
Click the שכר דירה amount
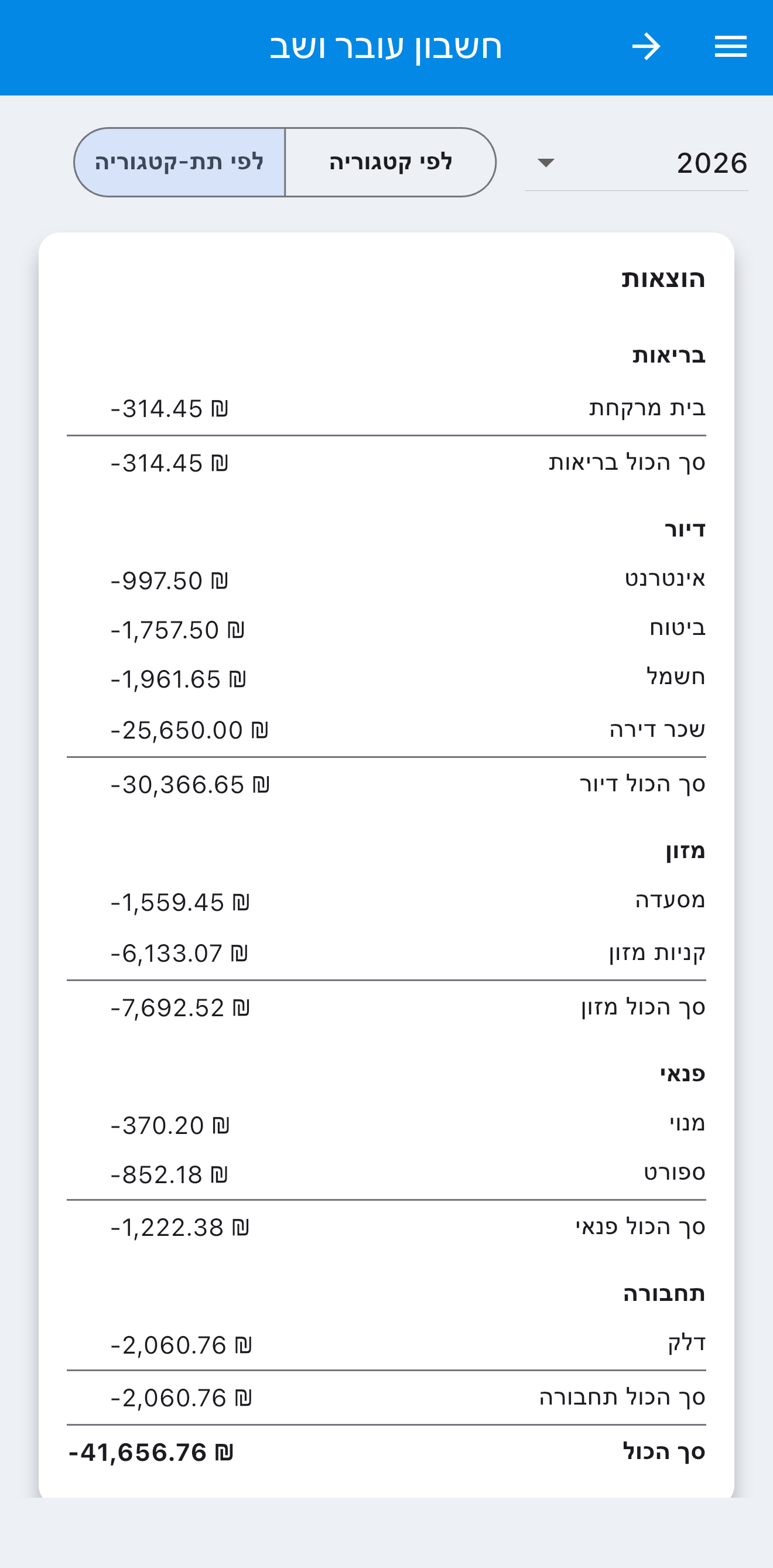pyautogui.click(x=189, y=730)
